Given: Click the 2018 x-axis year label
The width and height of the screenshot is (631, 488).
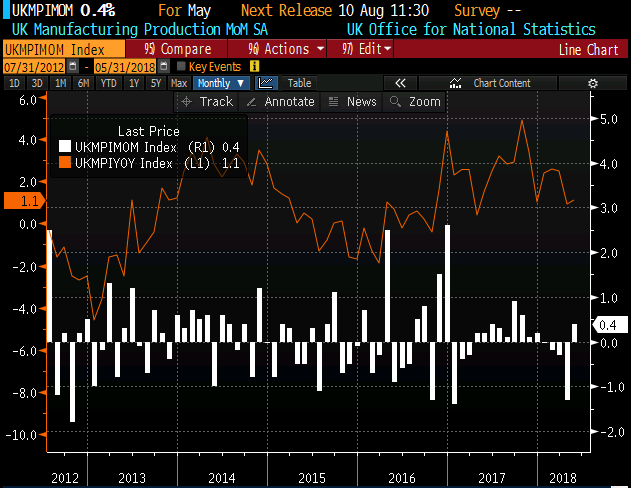Looking at the screenshot, I should coord(563,478).
